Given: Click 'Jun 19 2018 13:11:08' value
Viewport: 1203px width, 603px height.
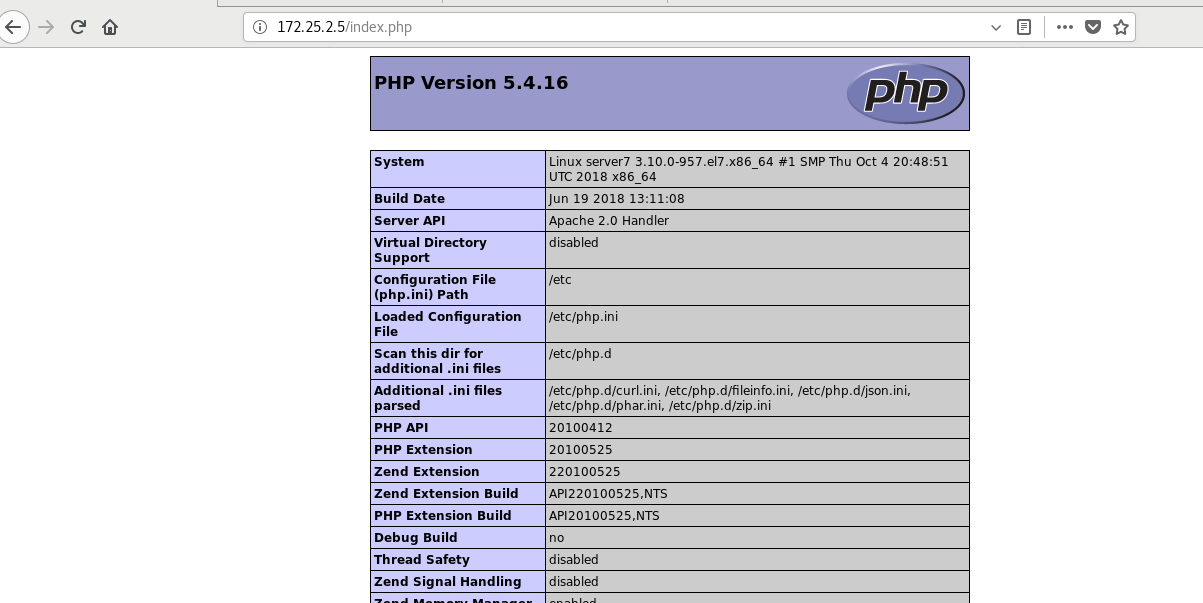Looking at the screenshot, I should click(x=616, y=199).
